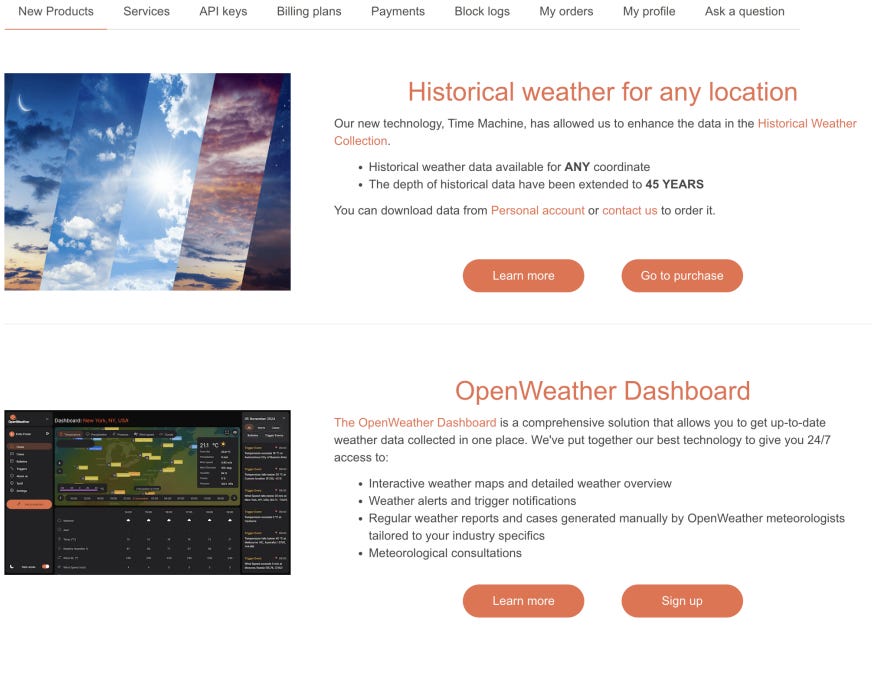Switch to the Services tab
The image size is (880, 674).
pos(146,11)
